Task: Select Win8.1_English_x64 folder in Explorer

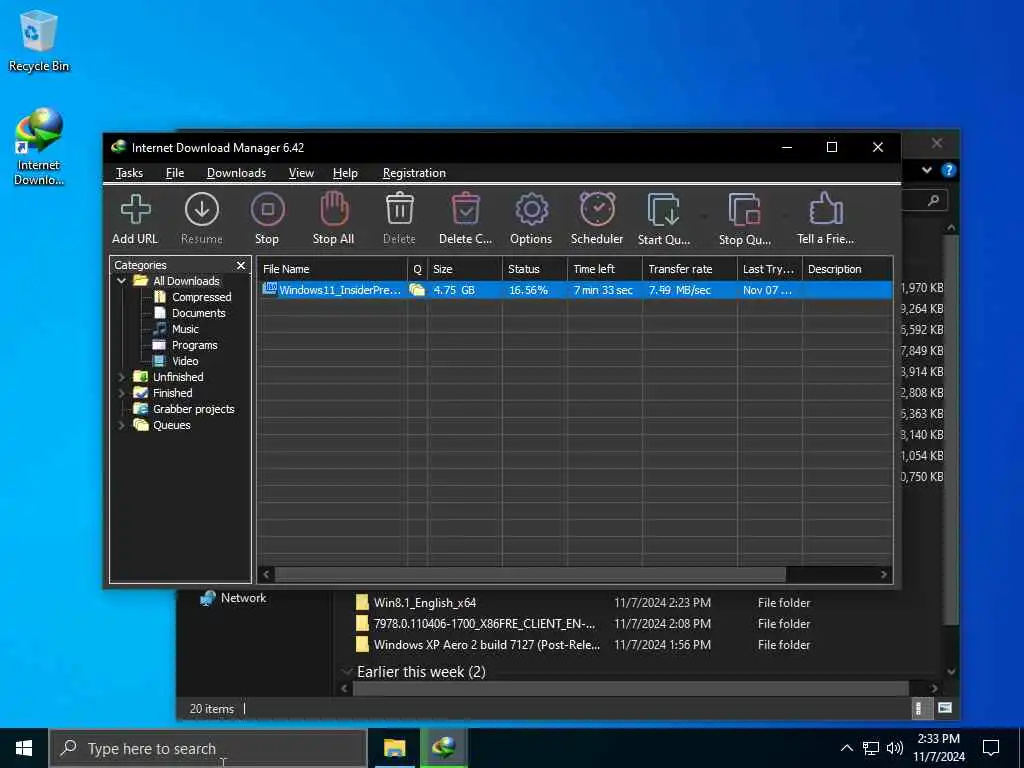Action: click(x=424, y=603)
